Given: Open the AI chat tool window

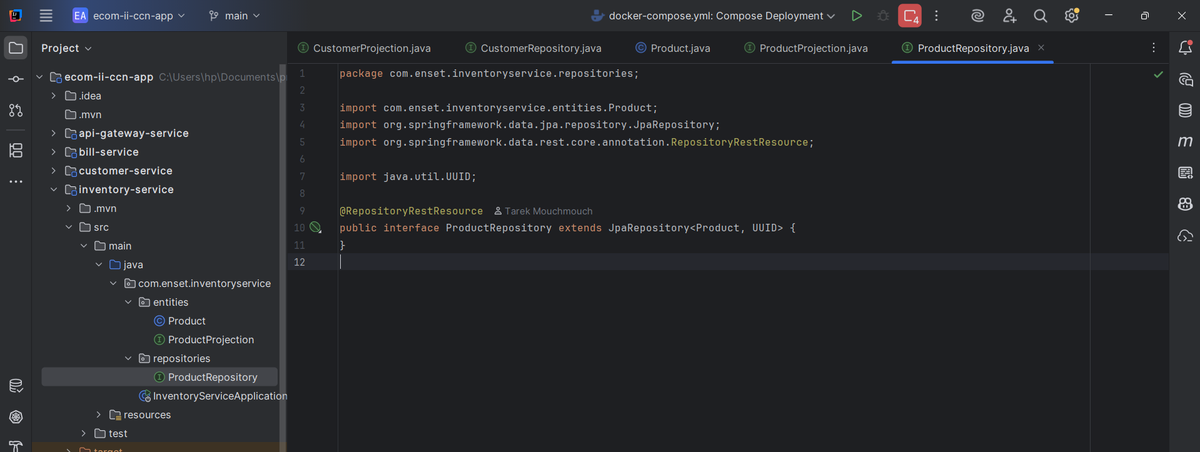Looking at the screenshot, I should [1185, 79].
